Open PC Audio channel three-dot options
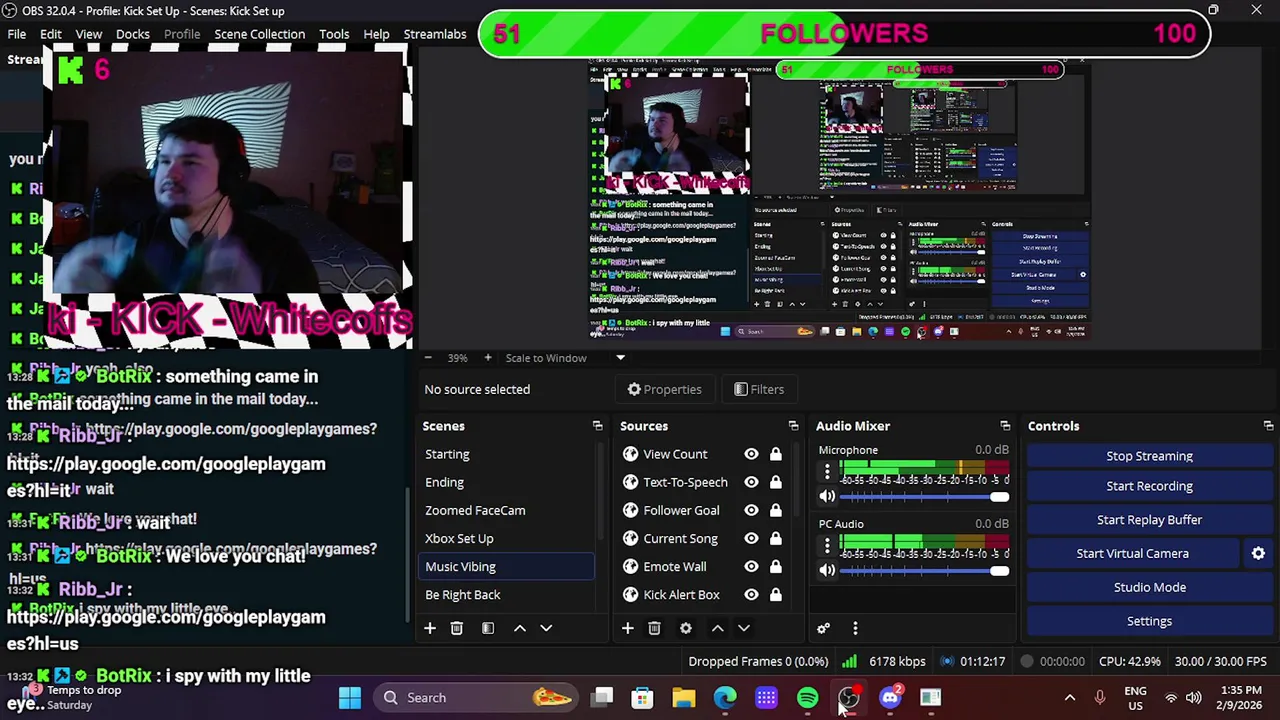 827,545
